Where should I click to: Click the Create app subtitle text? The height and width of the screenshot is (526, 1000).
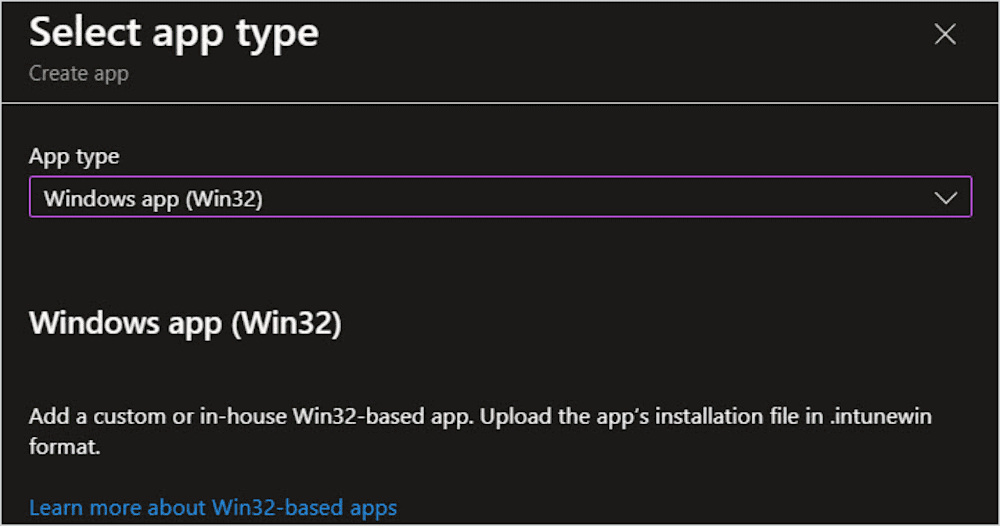(78, 73)
